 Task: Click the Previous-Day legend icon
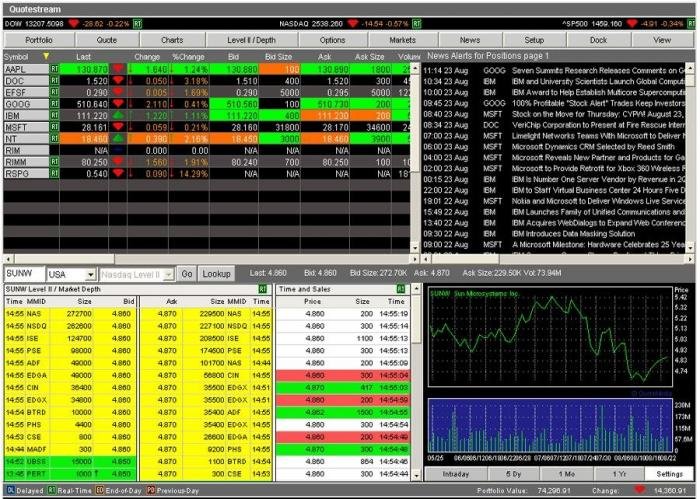tap(151, 490)
